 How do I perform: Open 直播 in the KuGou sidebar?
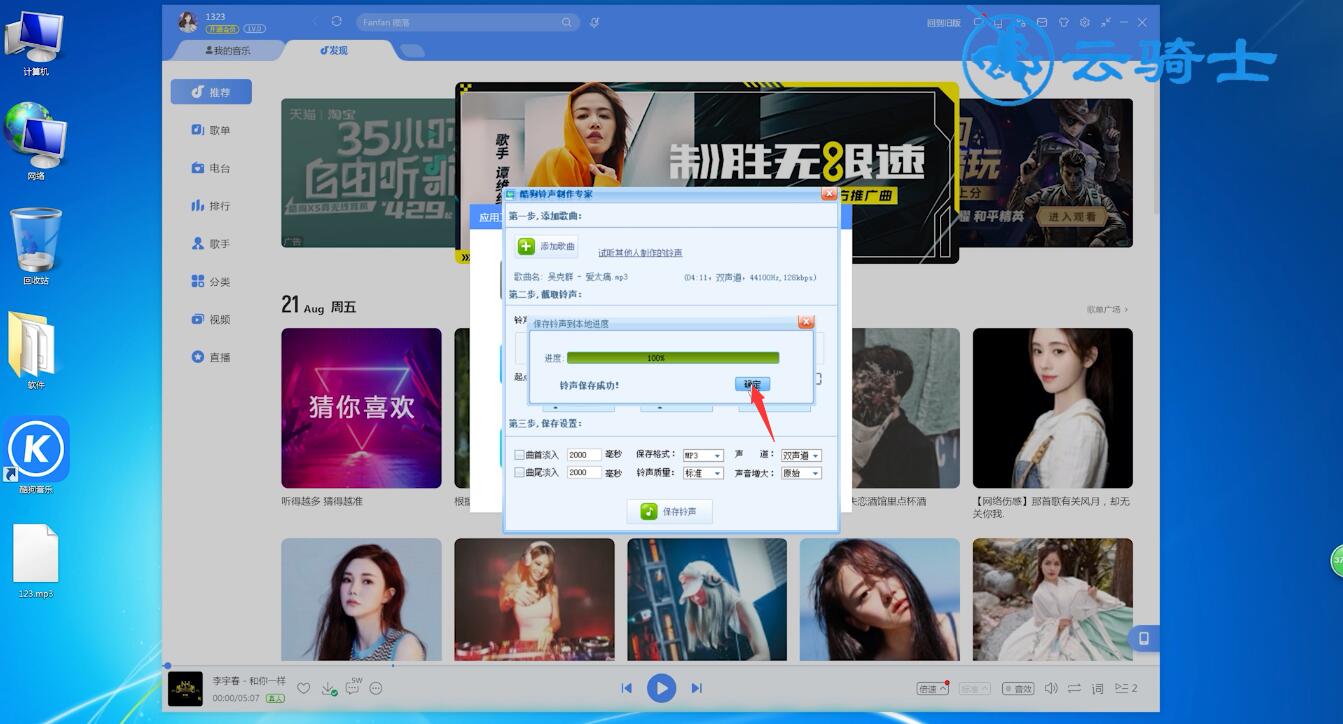click(211, 357)
